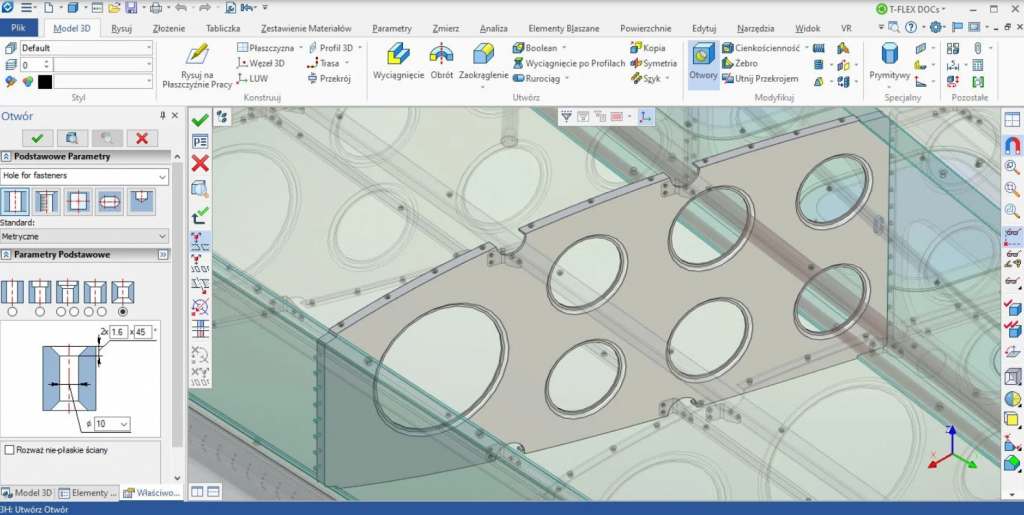Click the Żebro rib tool
The width and height of the screenshot is (1024, 515).
tap(739, 63)
